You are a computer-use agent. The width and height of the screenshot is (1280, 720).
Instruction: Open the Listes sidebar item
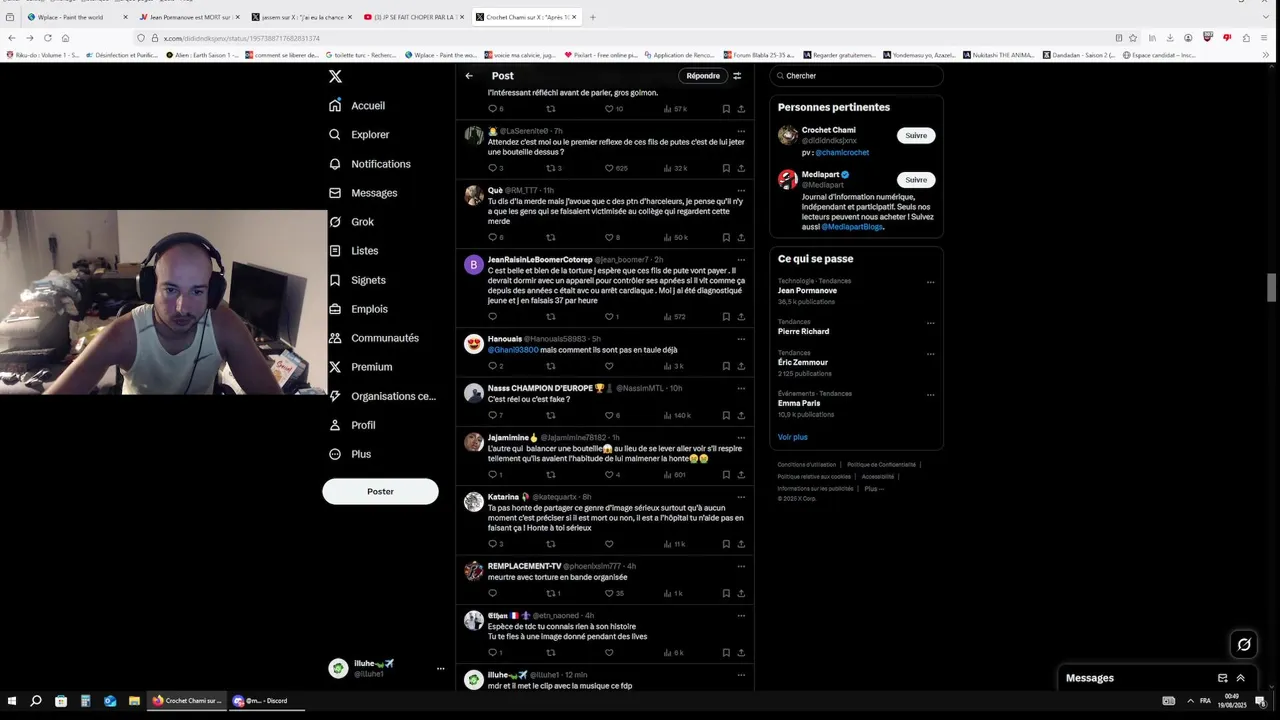click(354, 251)
